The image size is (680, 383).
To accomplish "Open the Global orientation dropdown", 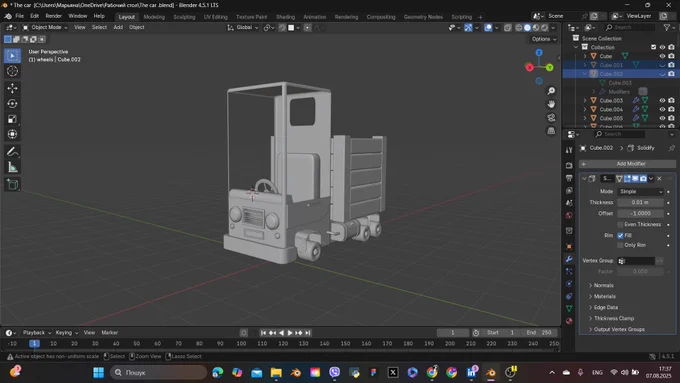I will click(x=243, y=27).
